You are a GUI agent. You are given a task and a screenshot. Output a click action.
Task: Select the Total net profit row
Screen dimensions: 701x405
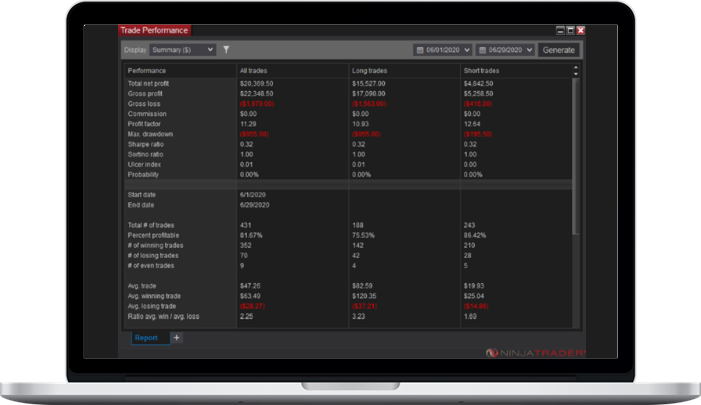(x=150, y=83)
